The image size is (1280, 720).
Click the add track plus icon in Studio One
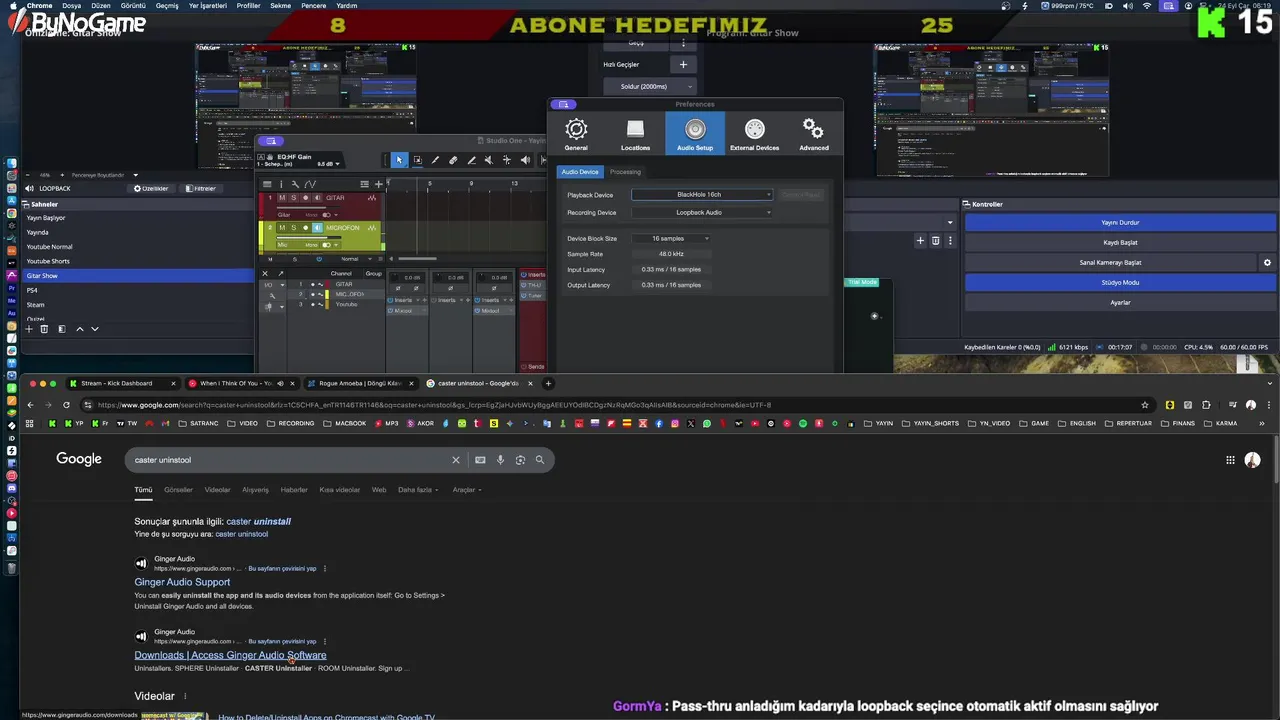coord(378,184)
